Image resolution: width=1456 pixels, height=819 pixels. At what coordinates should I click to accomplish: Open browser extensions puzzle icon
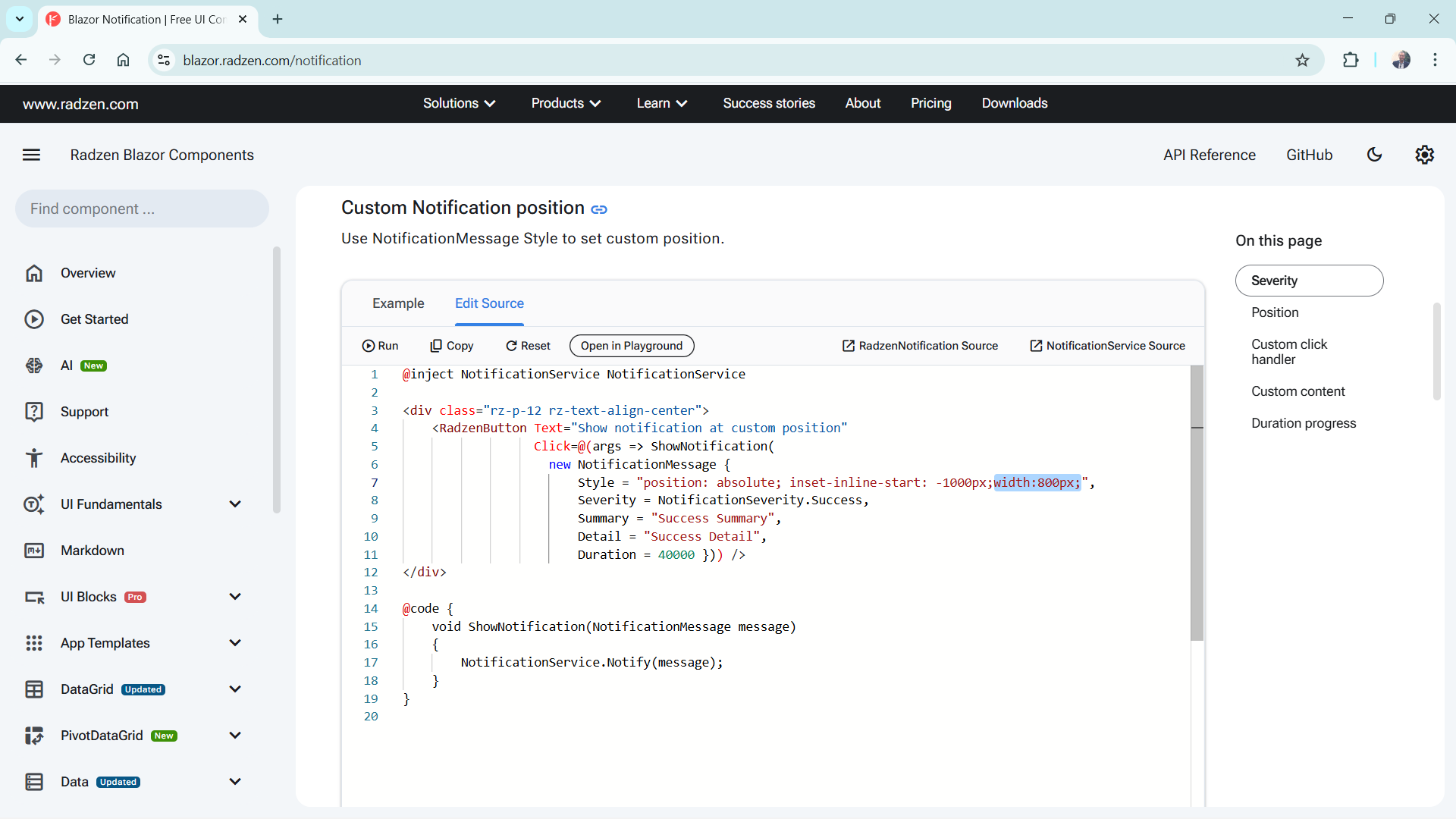[1351, 61]
